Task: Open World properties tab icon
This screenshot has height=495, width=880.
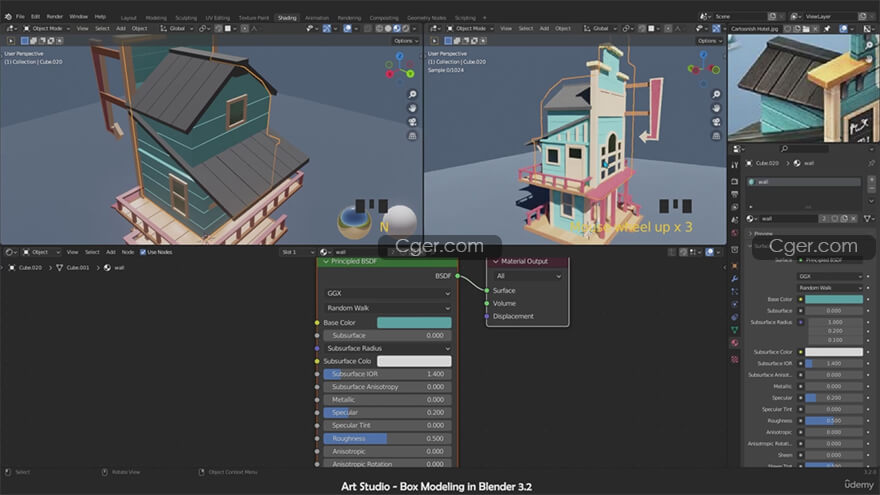Action: click(x=735, y=233)
